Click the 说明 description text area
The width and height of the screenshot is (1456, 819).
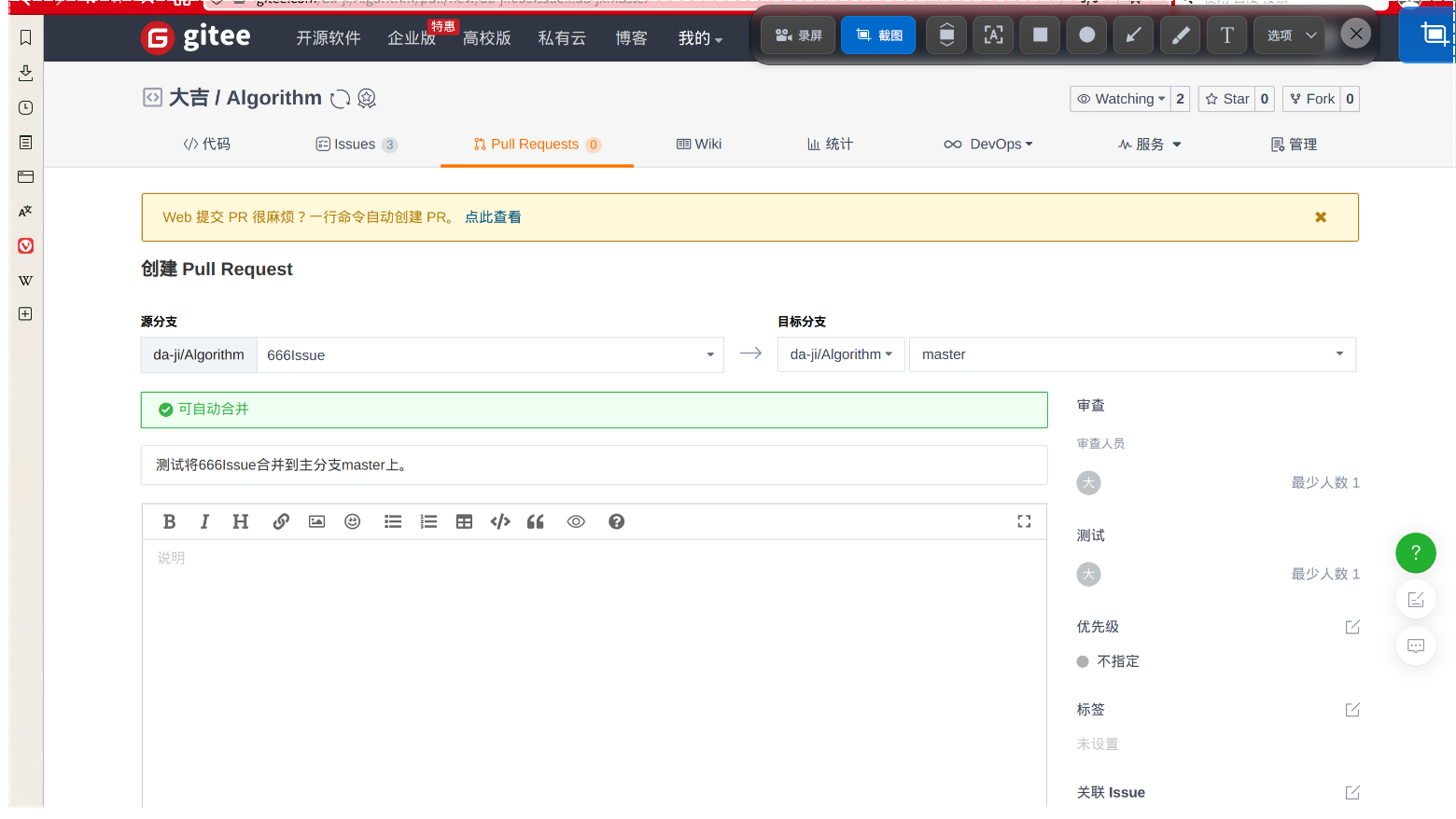click(x=595, y=672)
